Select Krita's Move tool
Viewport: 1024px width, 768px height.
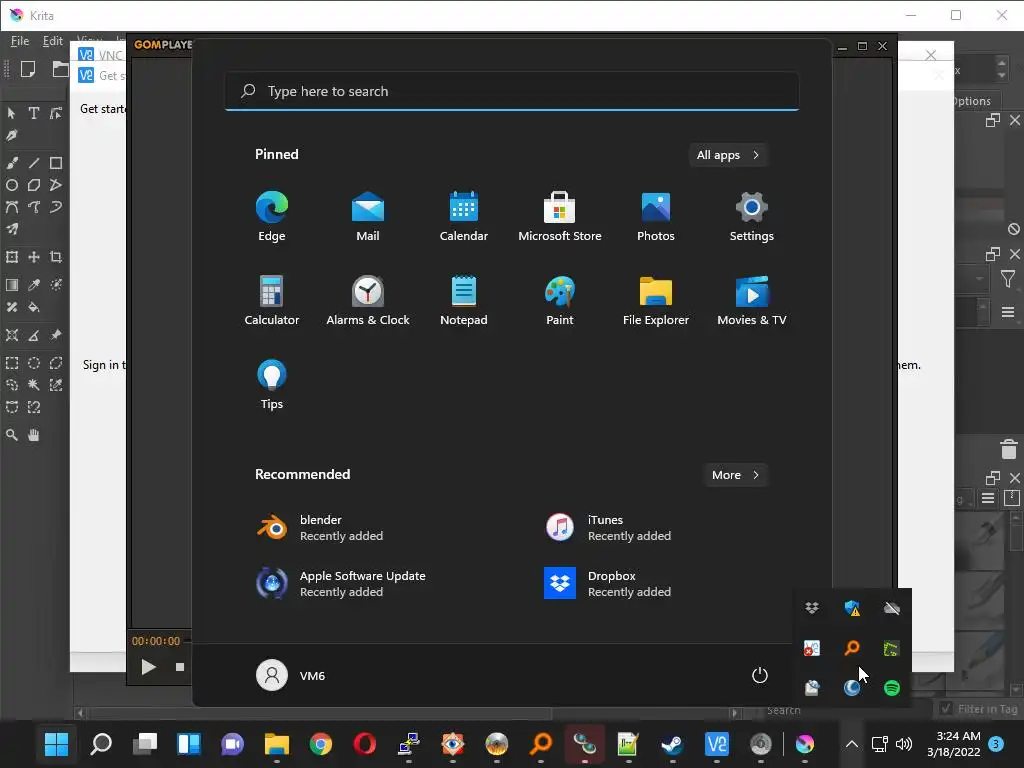tap(34, 257)
